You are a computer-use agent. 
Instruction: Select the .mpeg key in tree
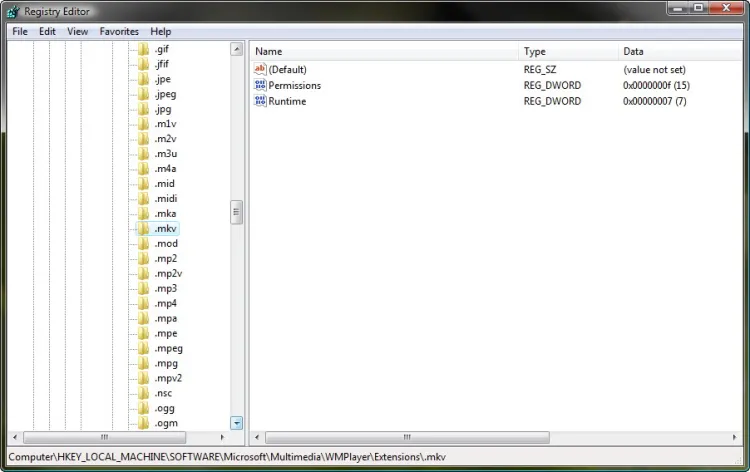click(x=168, y=349)
